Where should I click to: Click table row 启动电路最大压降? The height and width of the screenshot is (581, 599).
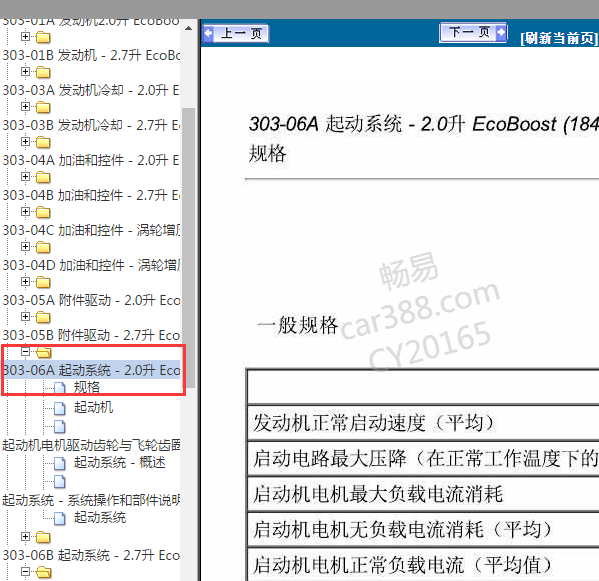[x=423, y=458]
